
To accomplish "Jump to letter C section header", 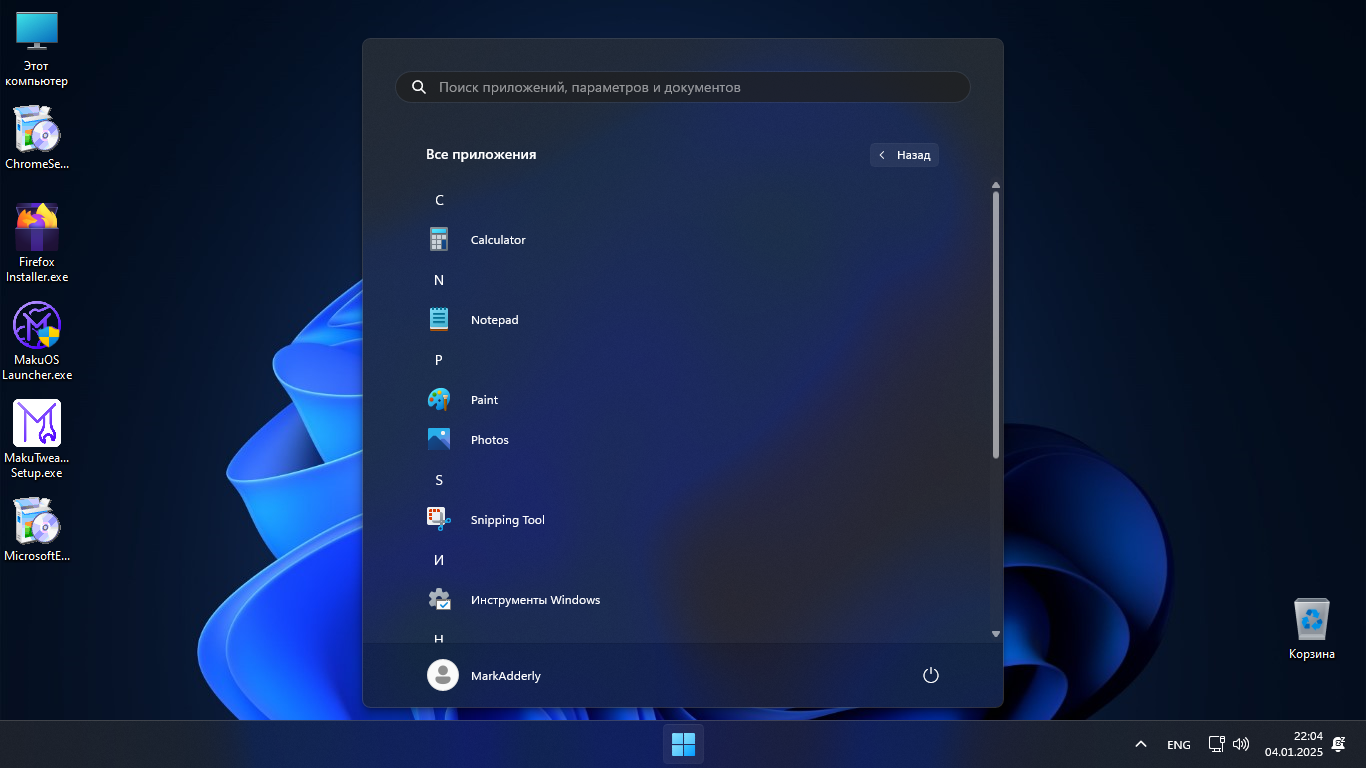I will (439, 200).
